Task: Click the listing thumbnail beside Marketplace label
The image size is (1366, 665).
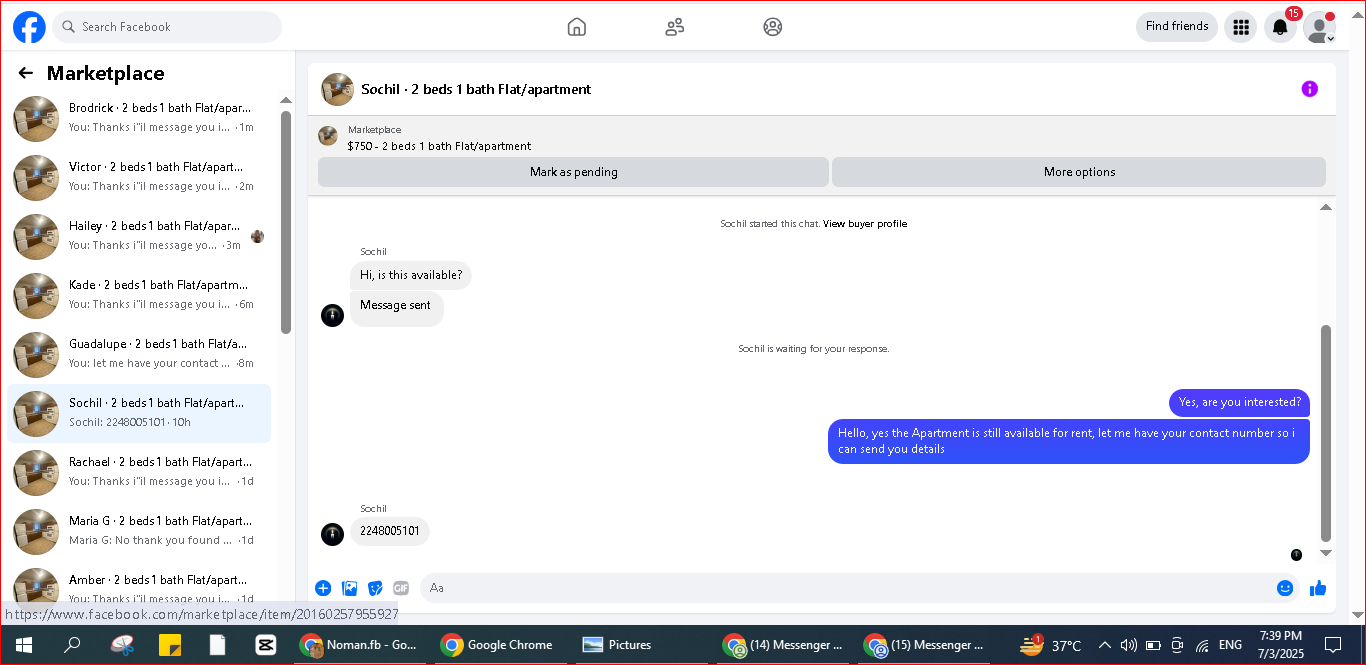Action: click(x=328, y=136)
